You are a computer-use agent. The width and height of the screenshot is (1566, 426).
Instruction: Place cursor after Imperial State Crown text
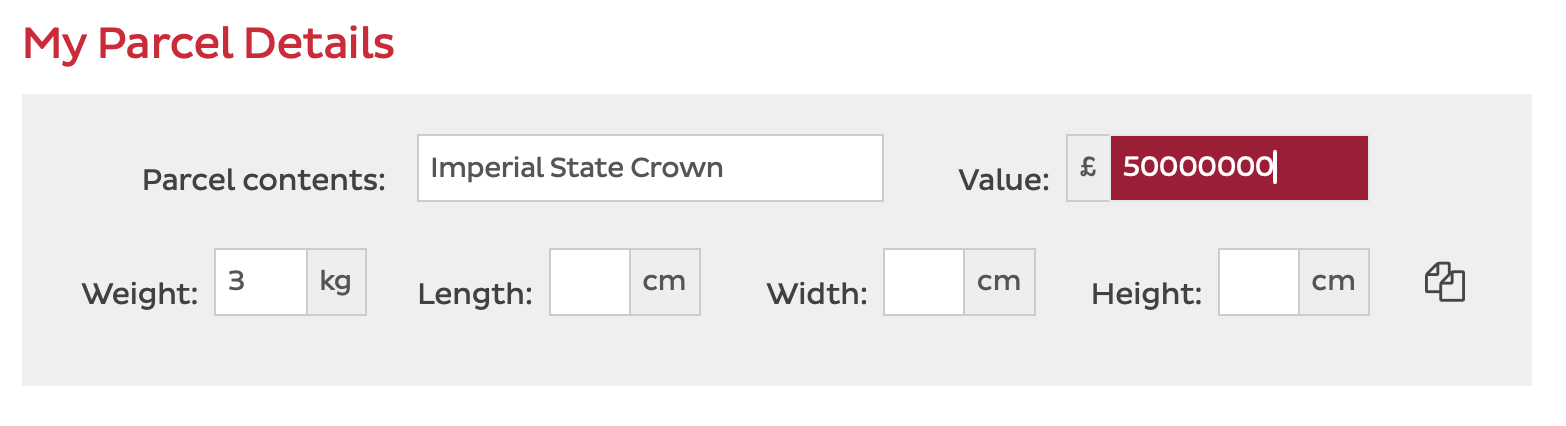point(725,168)
